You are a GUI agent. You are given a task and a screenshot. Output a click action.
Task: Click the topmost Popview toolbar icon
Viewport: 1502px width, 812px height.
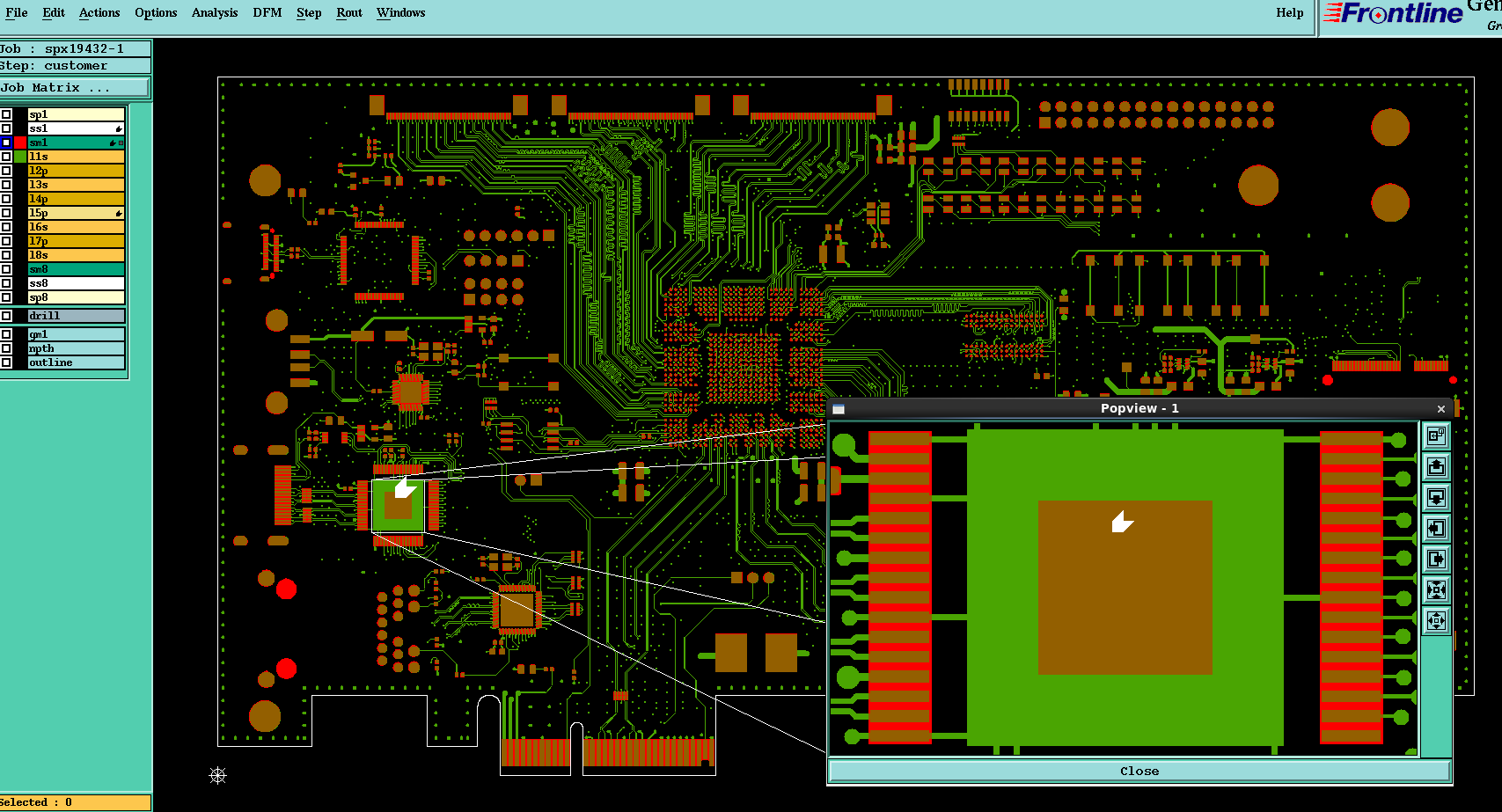(x=1436, y=435)
